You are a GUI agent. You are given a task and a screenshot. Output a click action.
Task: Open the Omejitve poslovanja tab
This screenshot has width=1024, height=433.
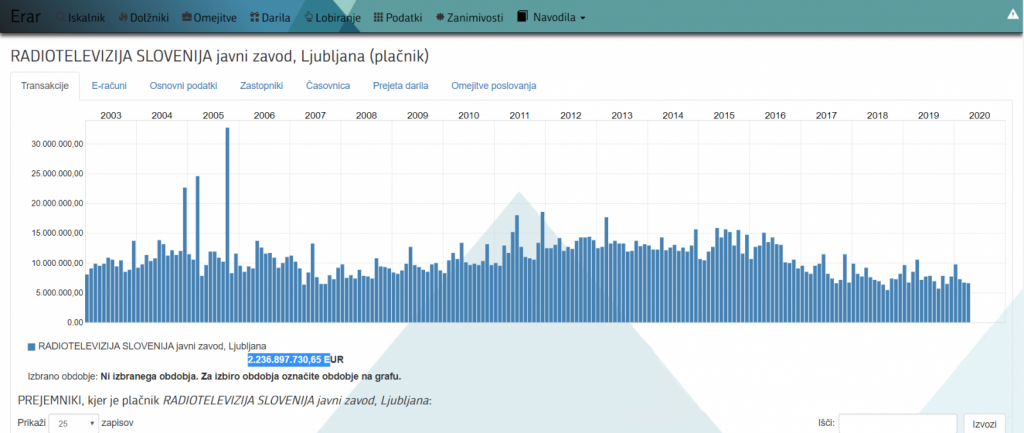tap(493, 86)
